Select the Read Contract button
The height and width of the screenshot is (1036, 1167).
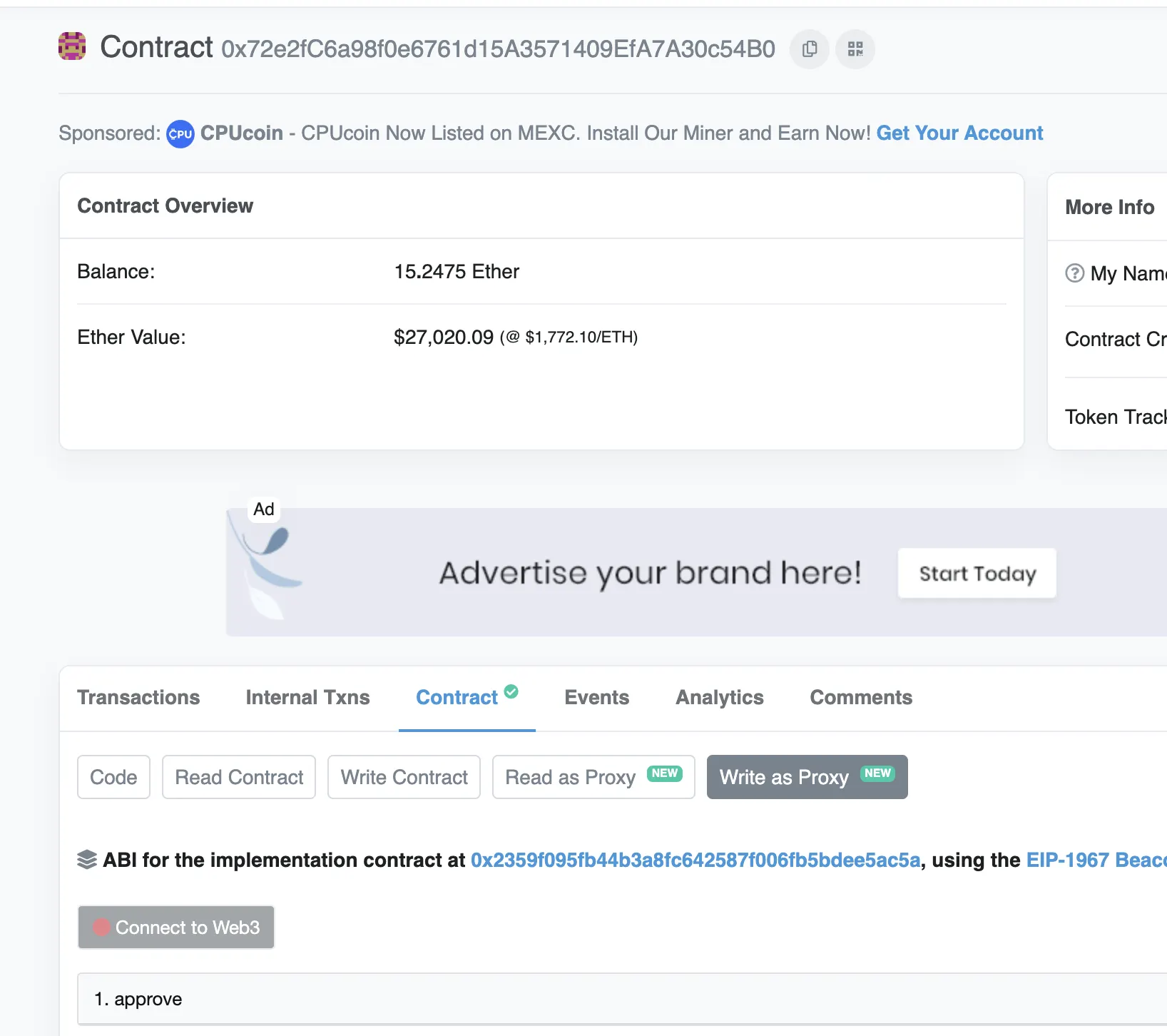[x=239, y=777]
